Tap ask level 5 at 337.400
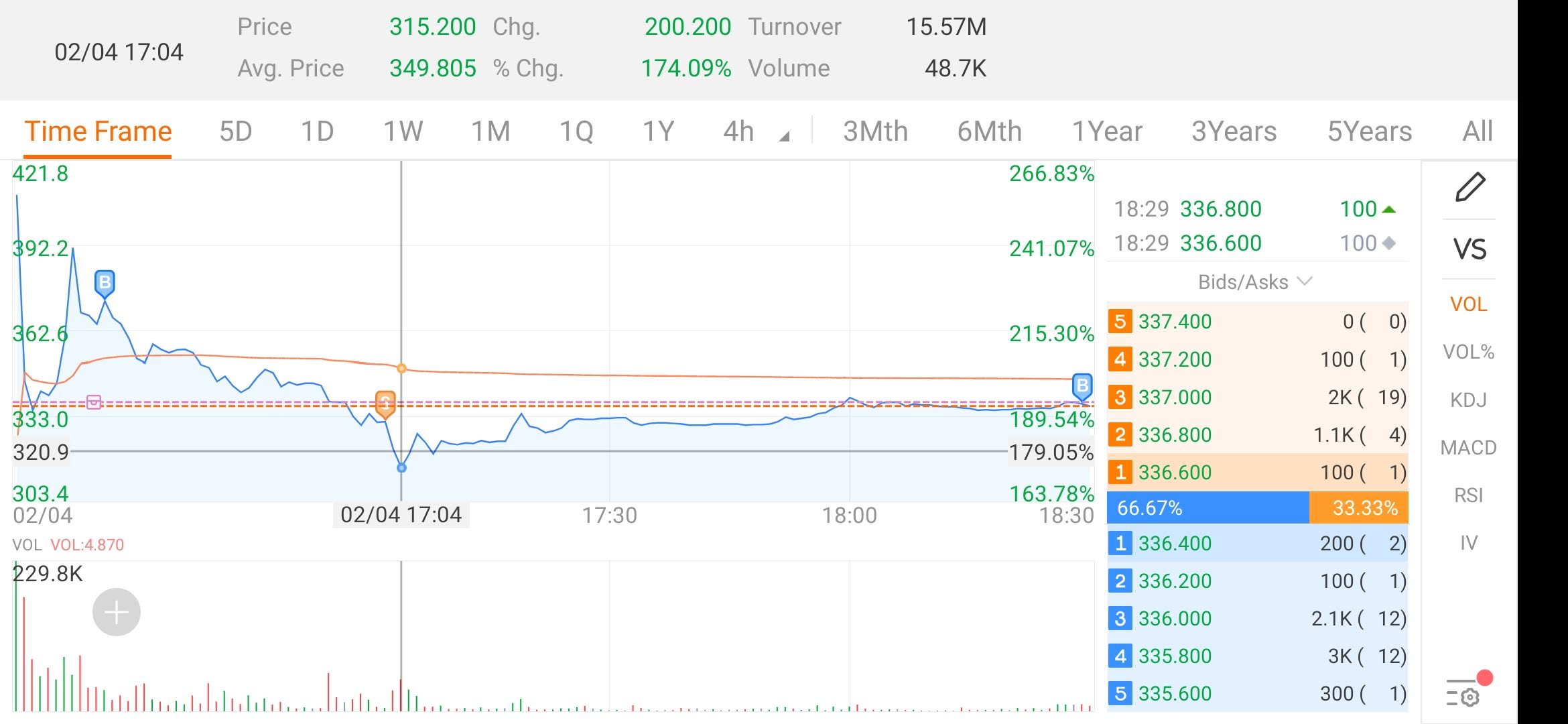This screenshot has height=724, width=1568. click(x=1258, y=322)
